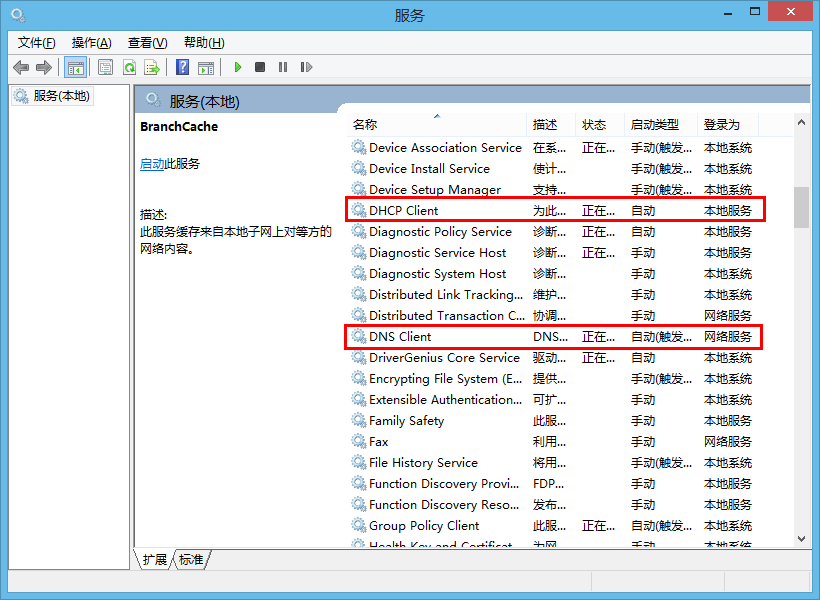Sort services by the 名称 column header
This screenshot has height=600, width=820.
(x=365, y=125)
